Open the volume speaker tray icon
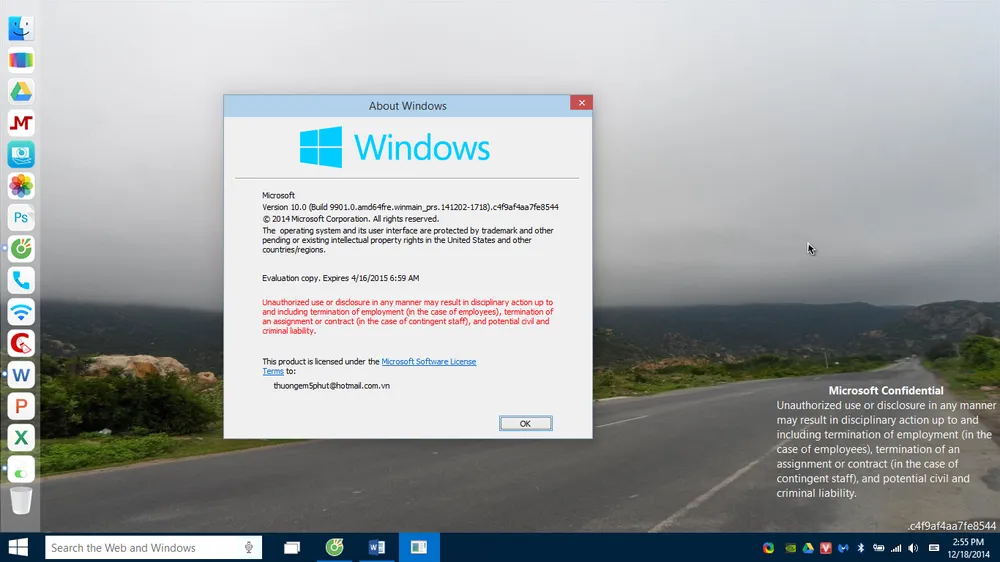 point(913,548)
